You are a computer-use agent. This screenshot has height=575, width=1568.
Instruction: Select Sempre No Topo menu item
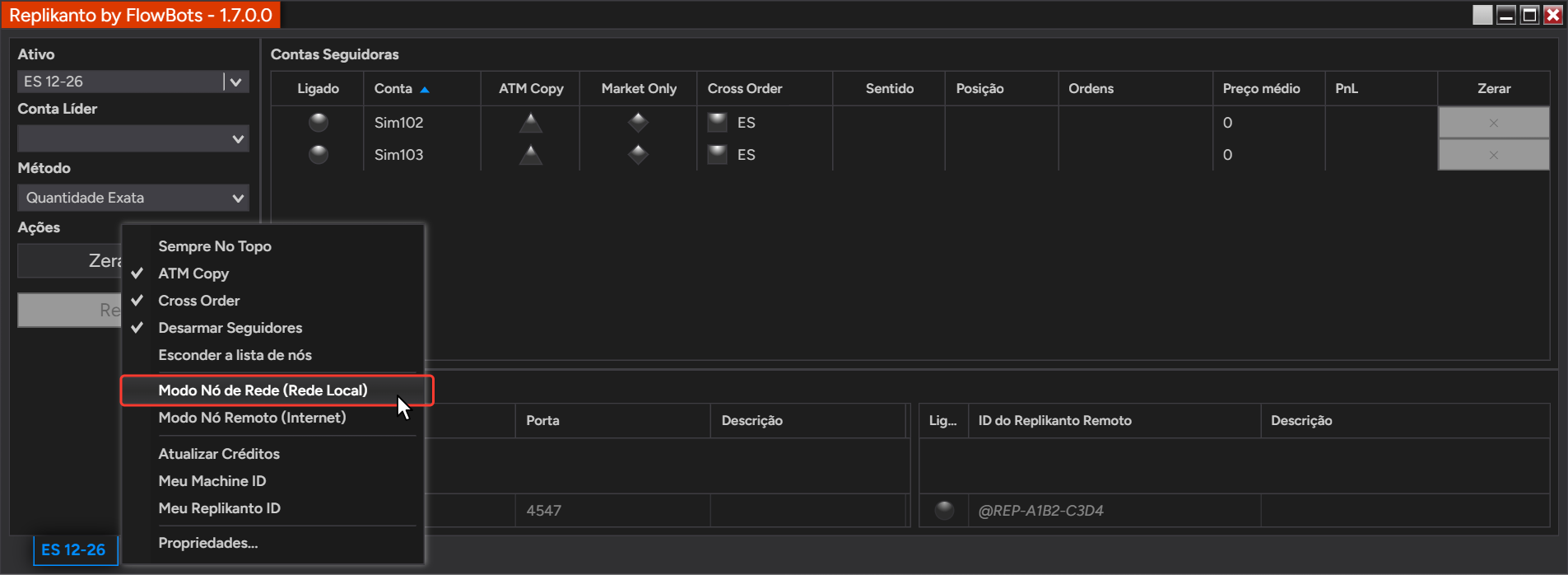[x=272, y=246]
